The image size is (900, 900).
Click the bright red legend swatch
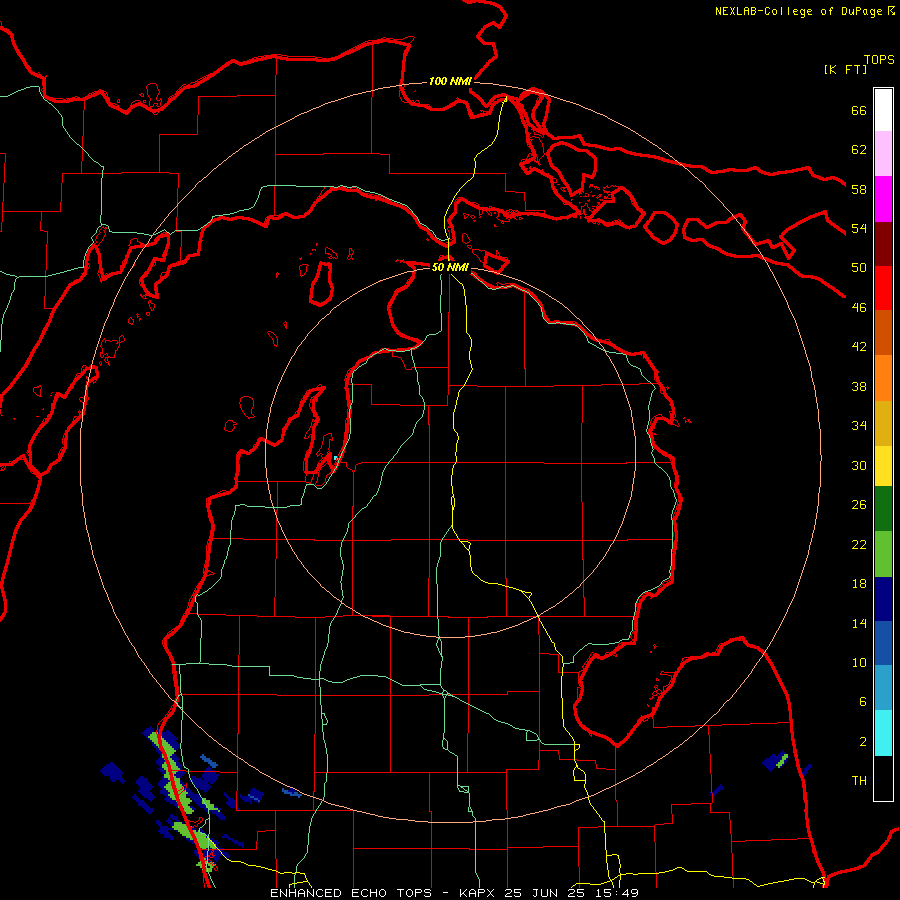click(883, 288)
